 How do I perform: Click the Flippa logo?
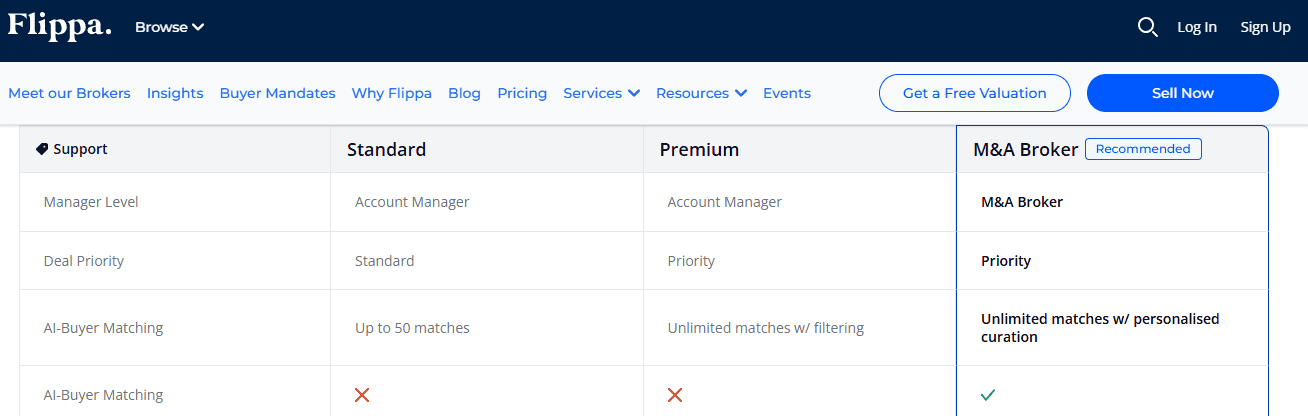[x=59, y=26]
